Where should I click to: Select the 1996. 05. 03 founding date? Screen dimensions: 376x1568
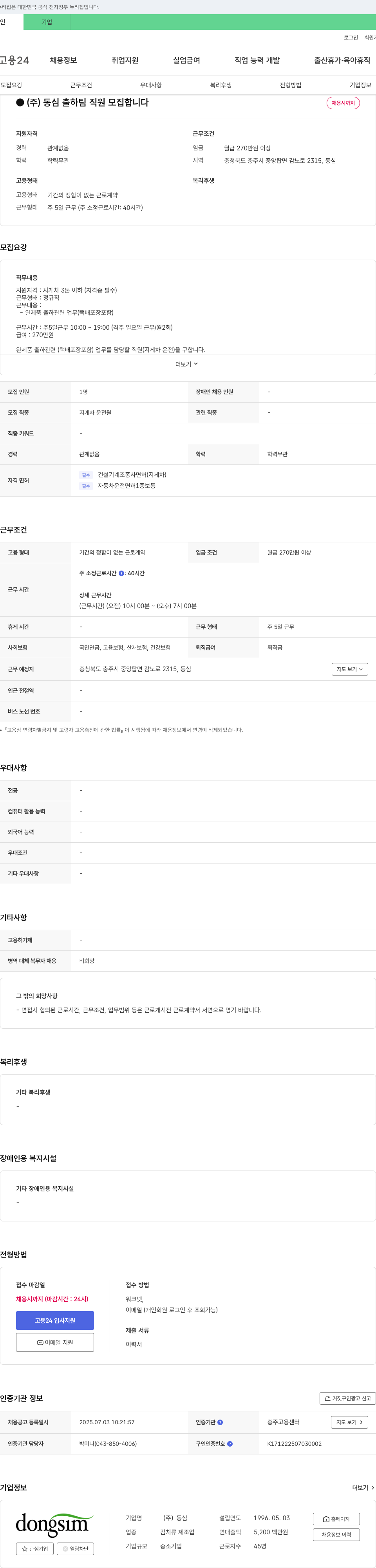tap(272, 1518)
